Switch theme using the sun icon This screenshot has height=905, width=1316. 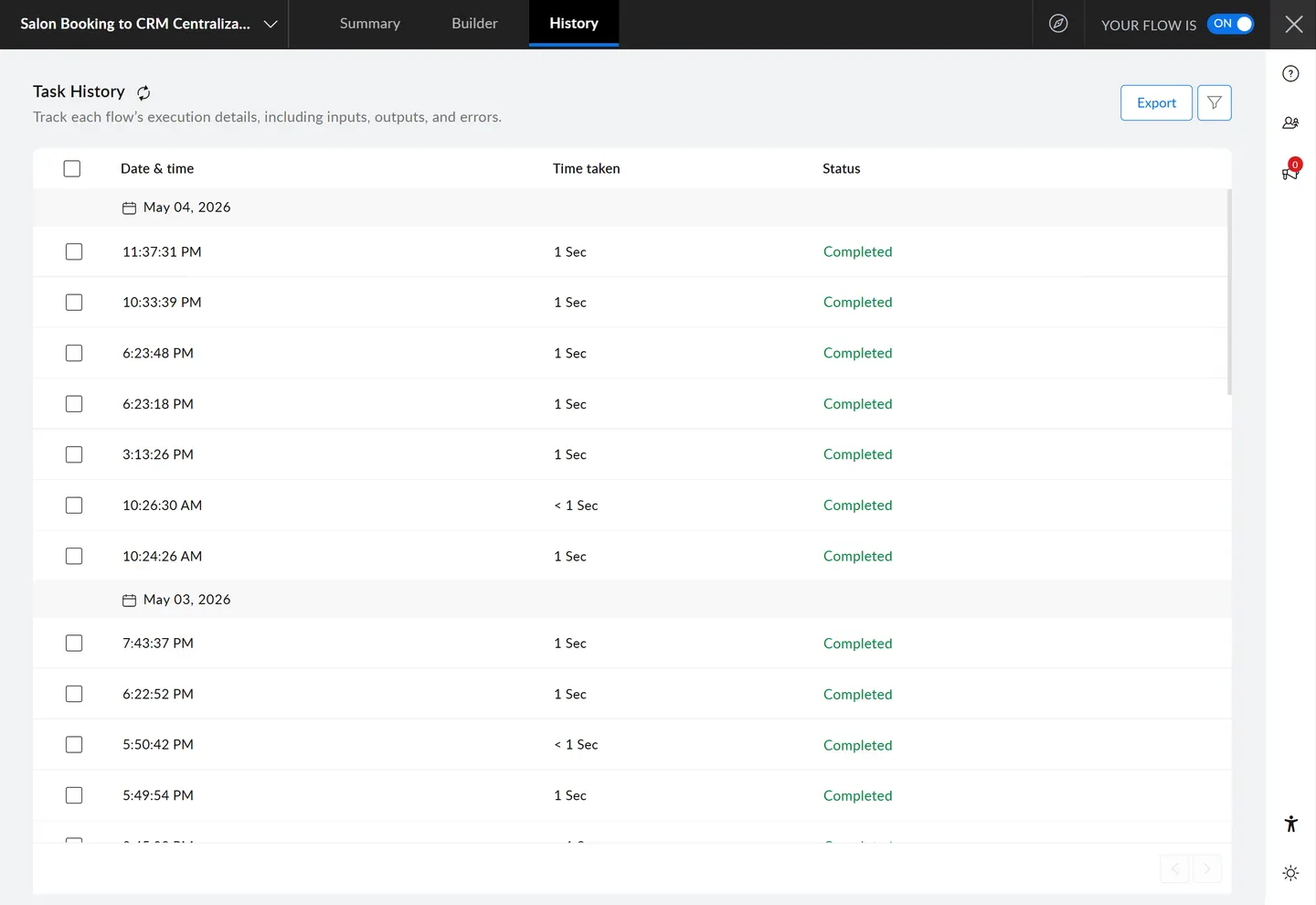(1290, 873)
